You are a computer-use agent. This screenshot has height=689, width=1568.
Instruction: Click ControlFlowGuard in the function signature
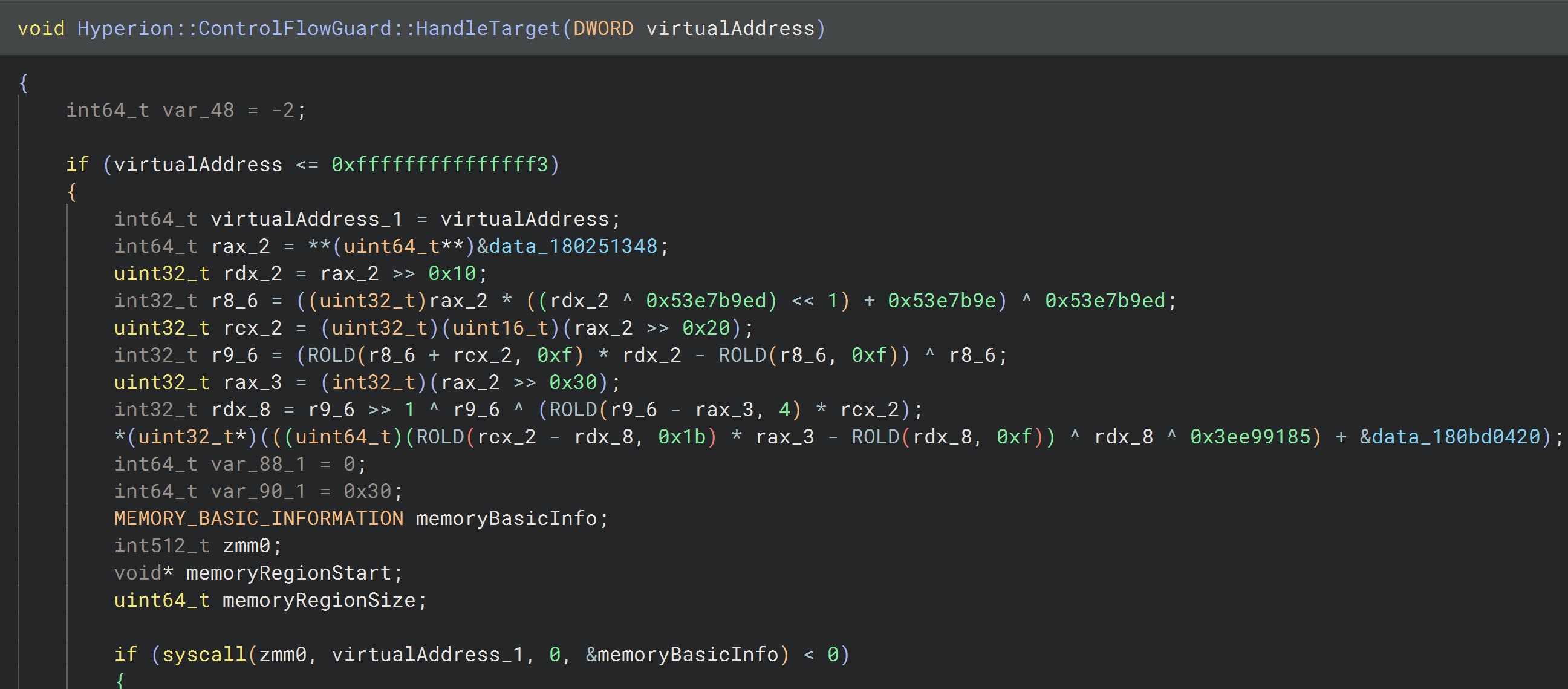(294, 28)
